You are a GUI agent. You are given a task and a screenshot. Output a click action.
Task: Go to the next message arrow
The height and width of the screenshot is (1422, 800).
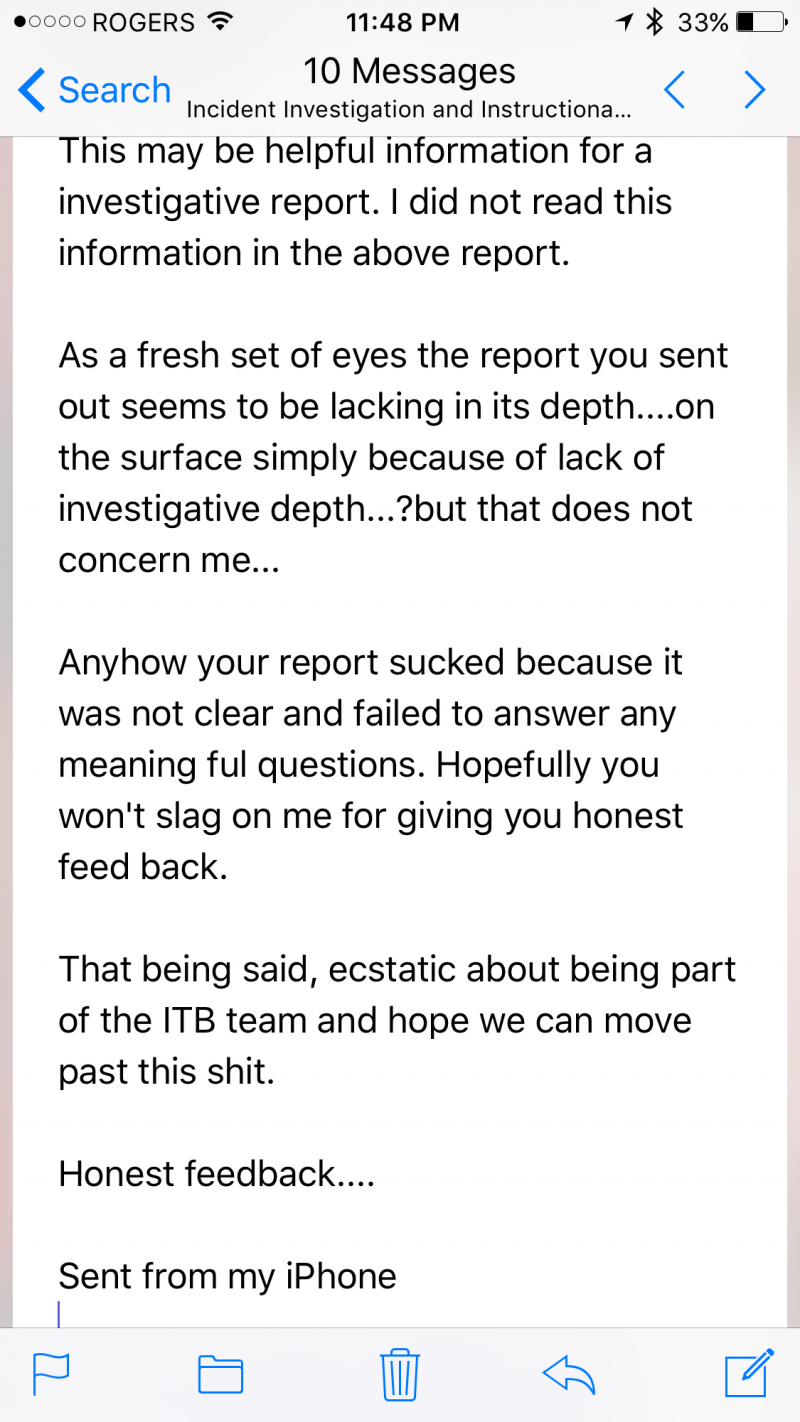click(754, 91)
